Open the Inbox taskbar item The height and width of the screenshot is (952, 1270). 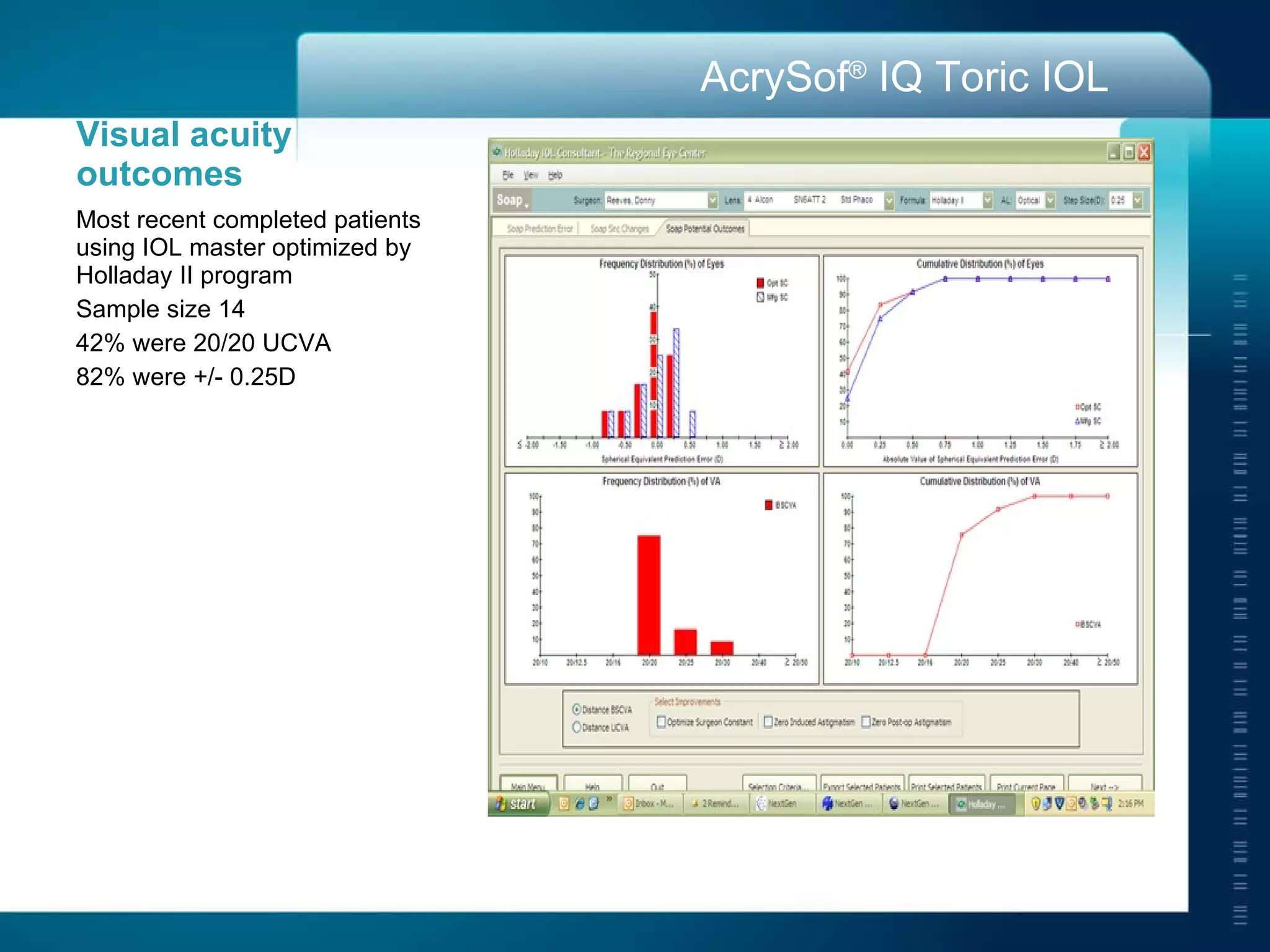649,804
